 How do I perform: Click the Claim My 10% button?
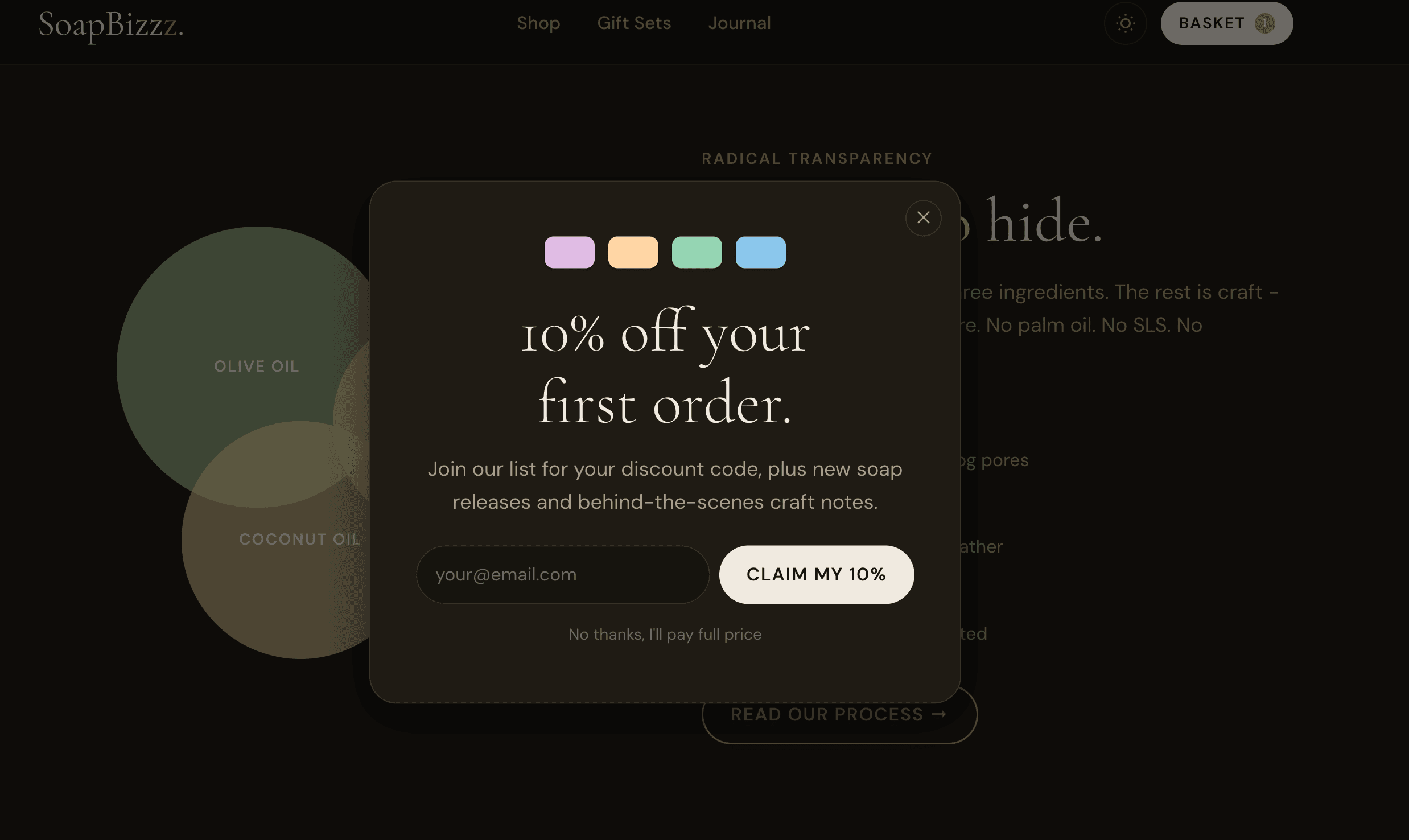click(817, 575)
